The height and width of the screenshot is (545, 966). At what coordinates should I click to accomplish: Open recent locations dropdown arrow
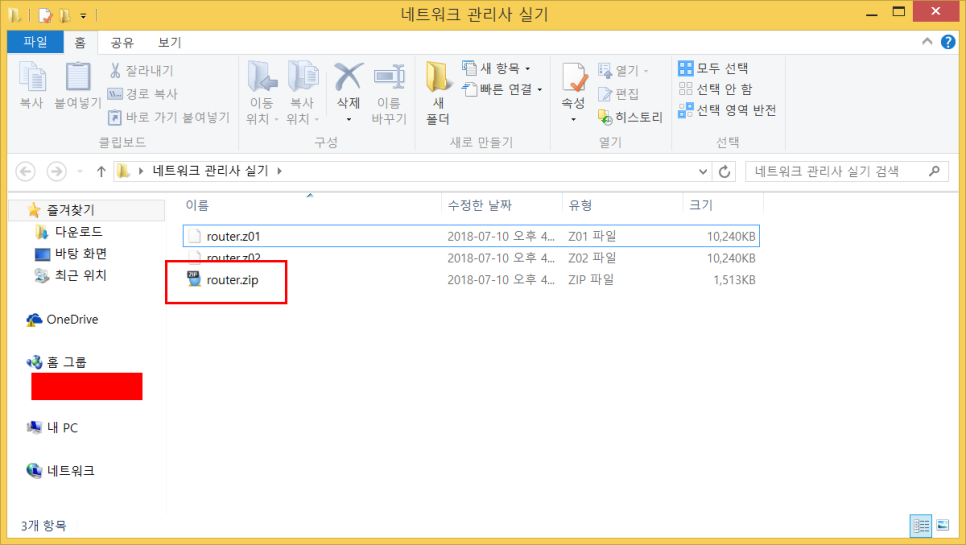point(80,171)
